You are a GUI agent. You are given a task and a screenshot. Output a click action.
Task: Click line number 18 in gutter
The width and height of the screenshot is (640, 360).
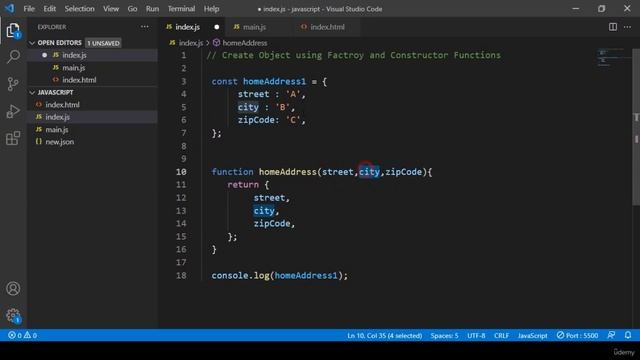pos(181,276)
